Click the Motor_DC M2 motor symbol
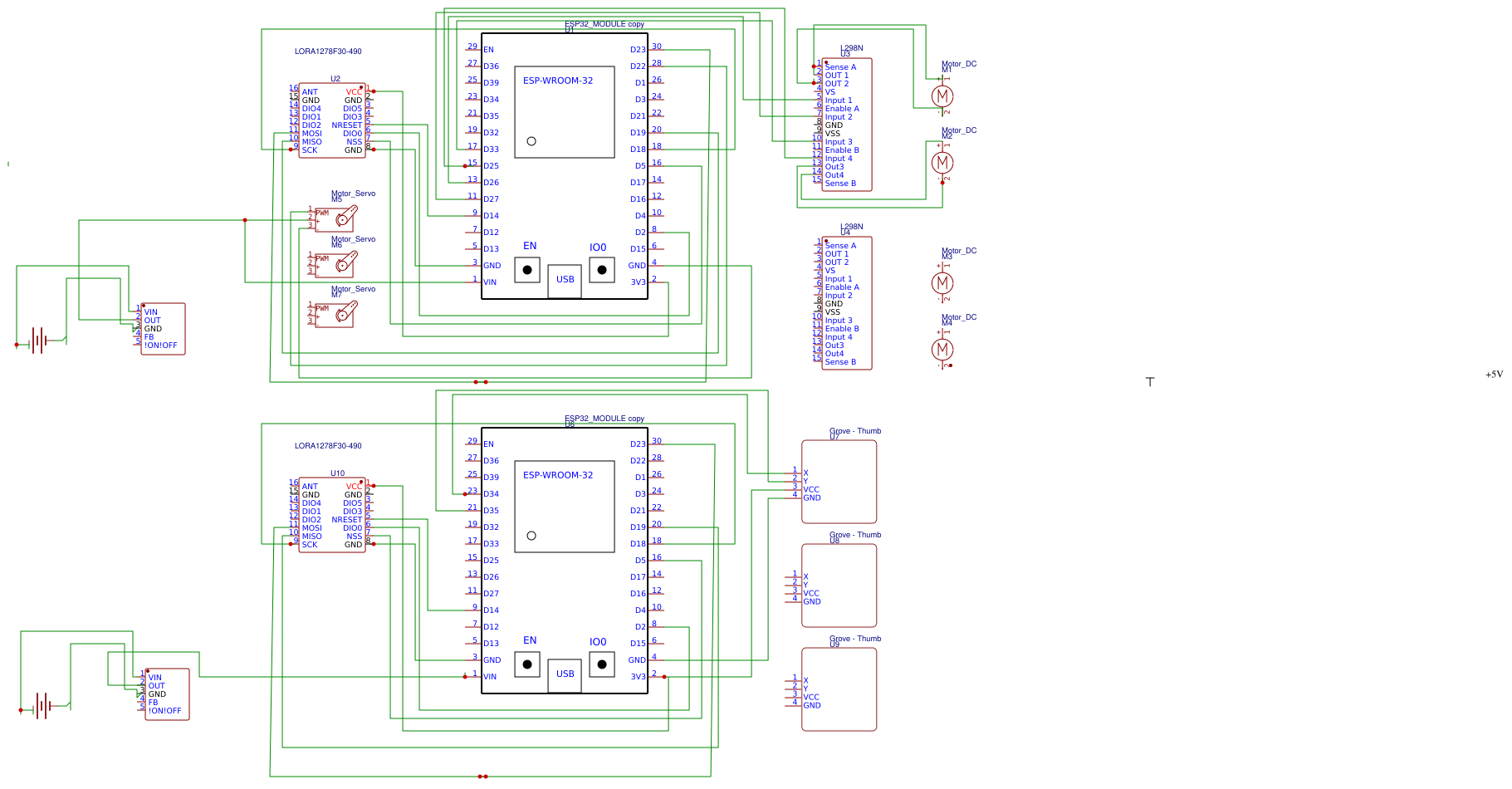1512x789 pixels. point(942,163)
